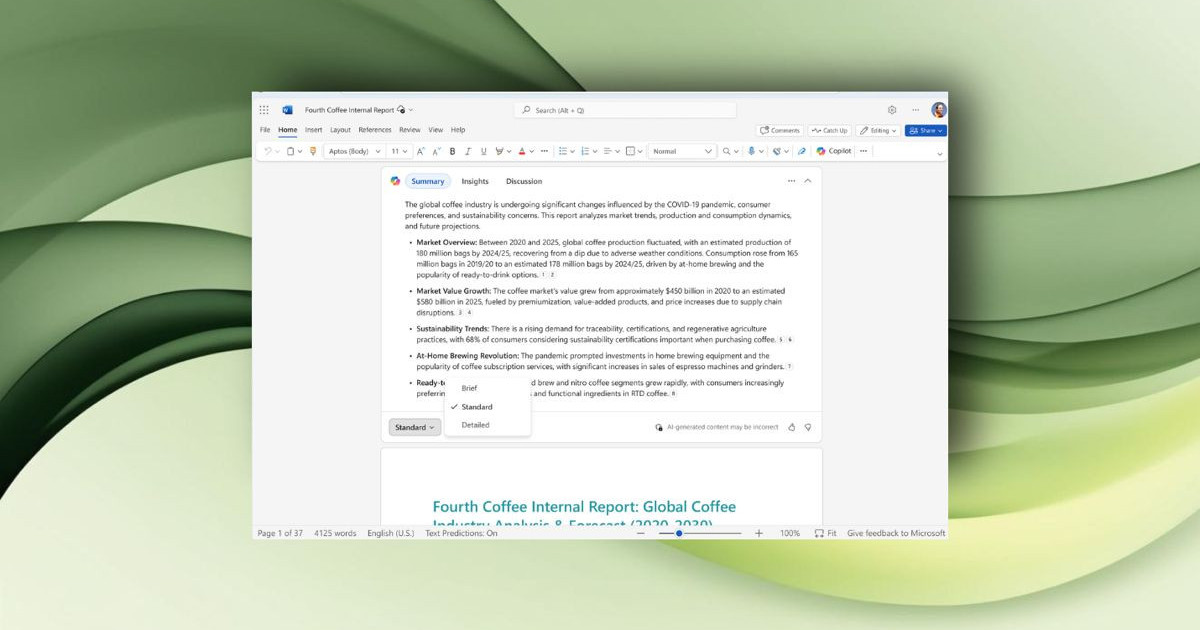Toggle Bold formatting

(452, 151)
